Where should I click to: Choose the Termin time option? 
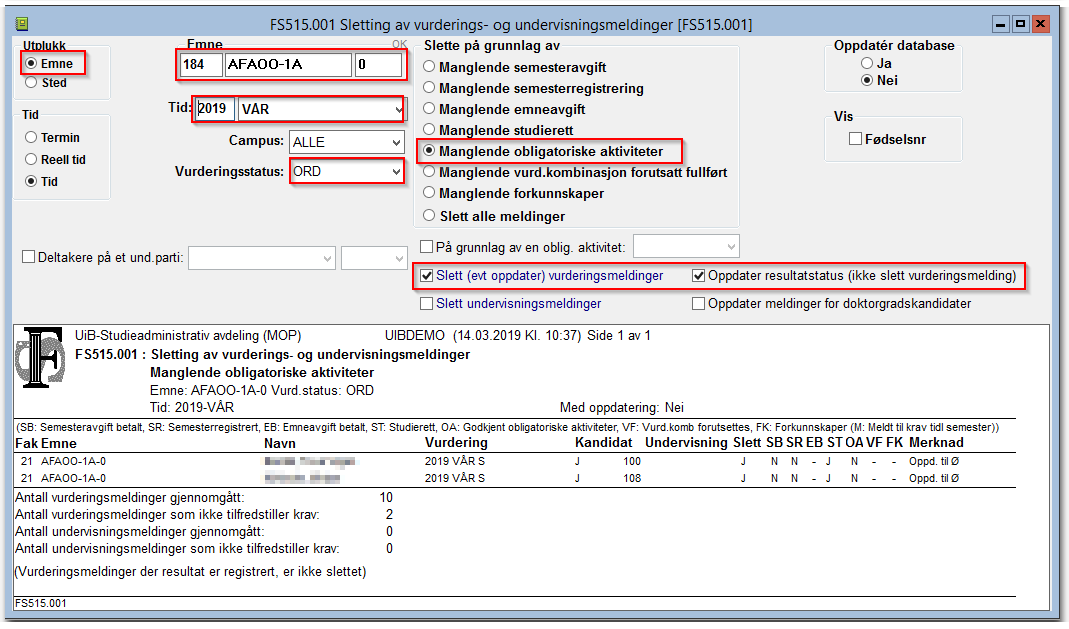tap(32, 138)
